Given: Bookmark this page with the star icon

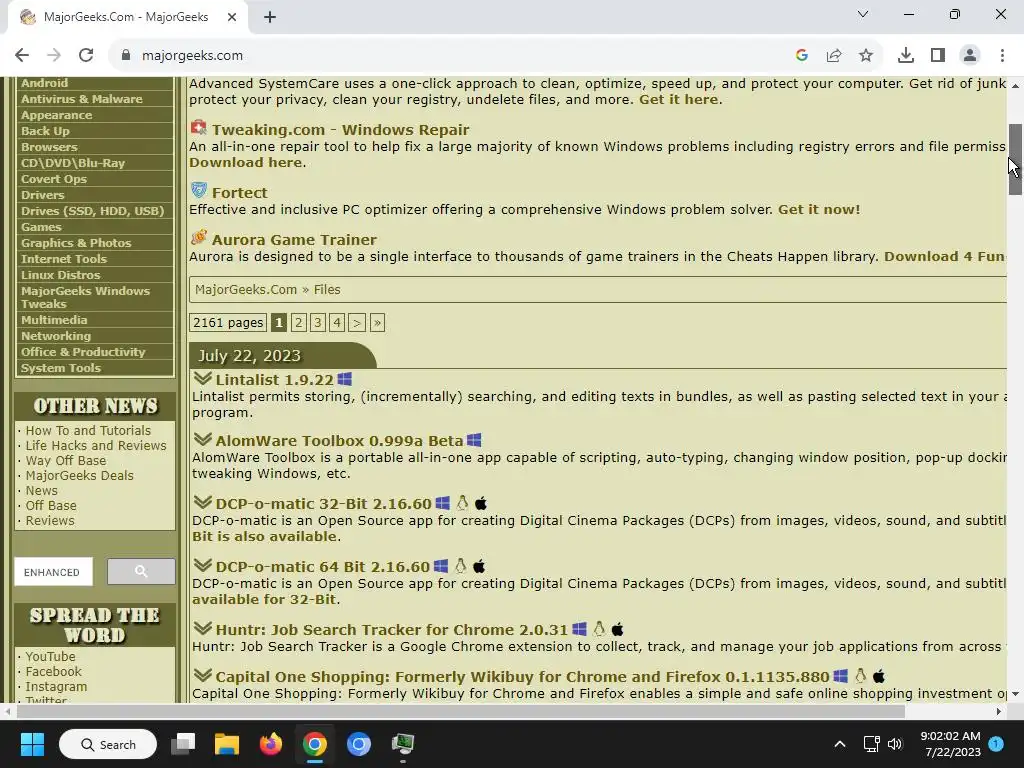Looking at the screenshot, I should (x=866, y=56).
